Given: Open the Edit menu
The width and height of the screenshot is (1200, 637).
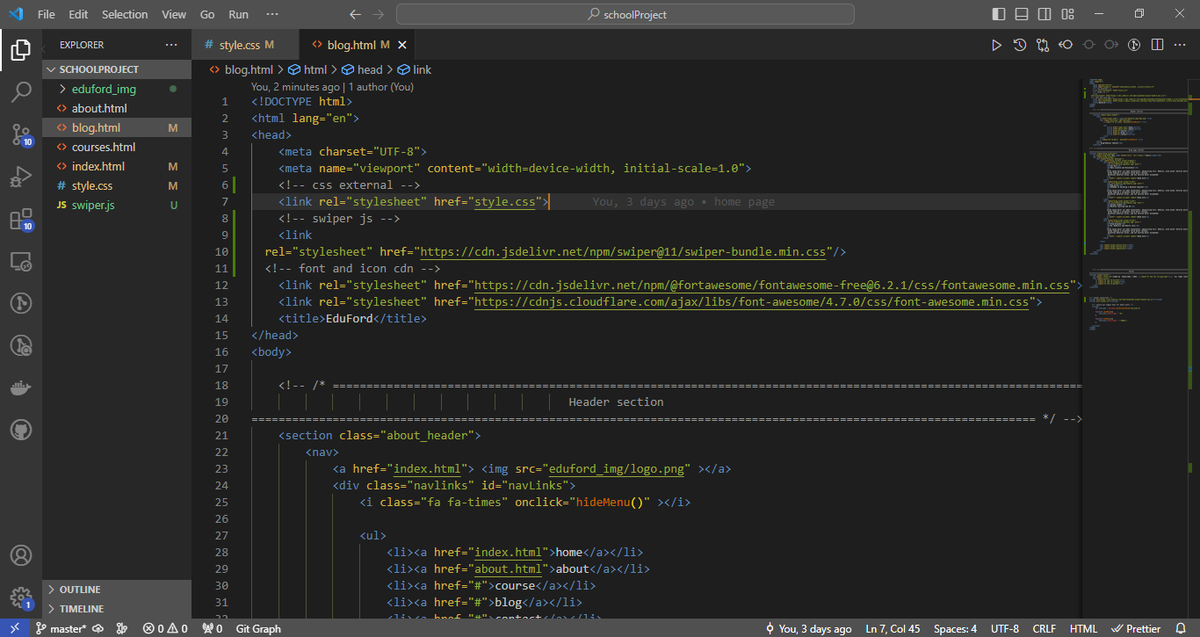Looking at the screenshot, I should point(79,14).
